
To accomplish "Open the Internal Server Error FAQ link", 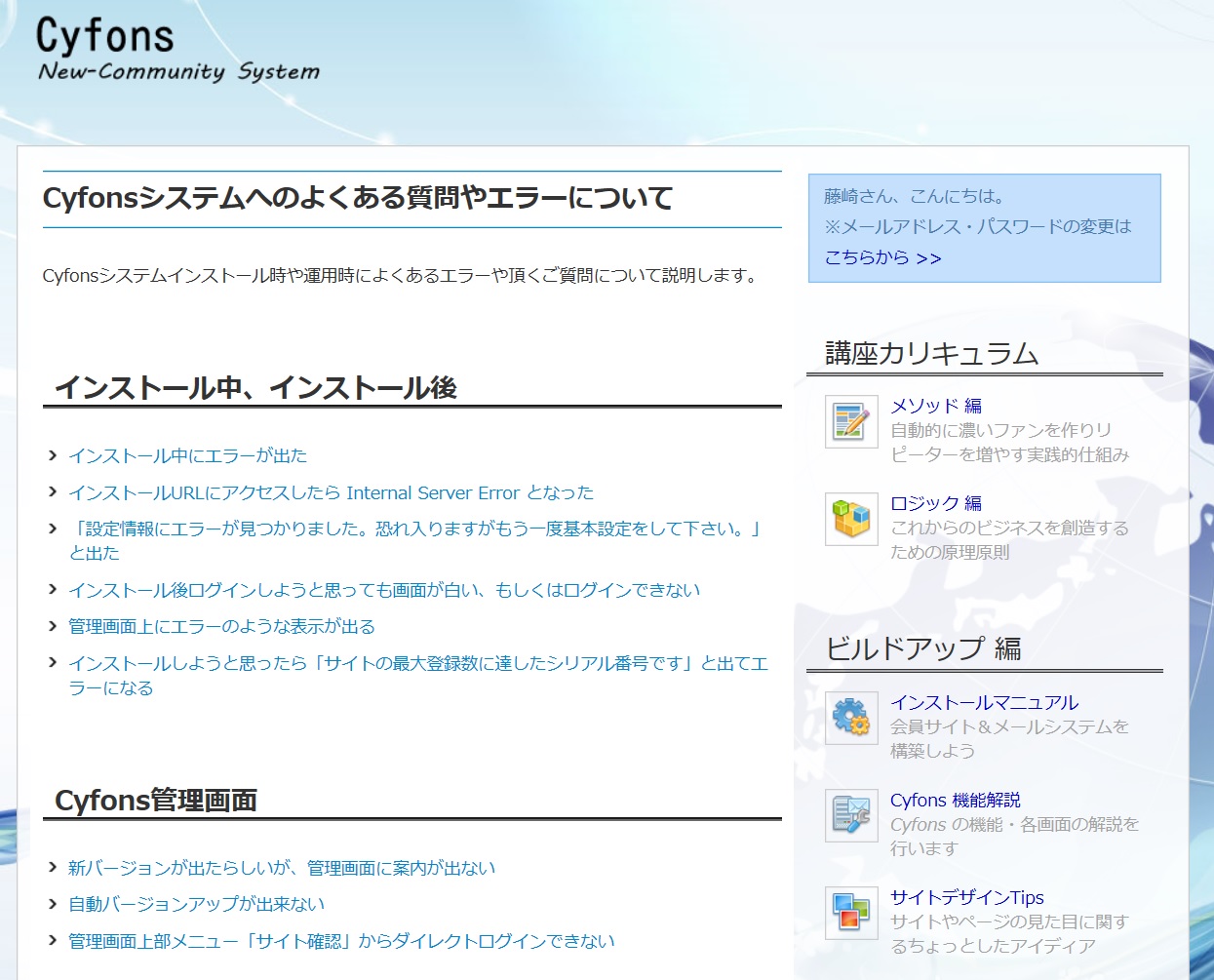I will pos(330,492).
